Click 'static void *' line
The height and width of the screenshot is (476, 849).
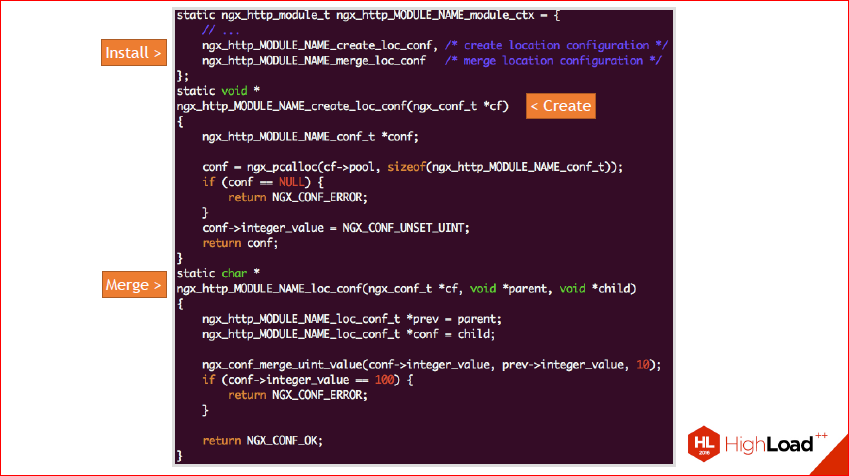pyautogui.click(x=218, y=91)
